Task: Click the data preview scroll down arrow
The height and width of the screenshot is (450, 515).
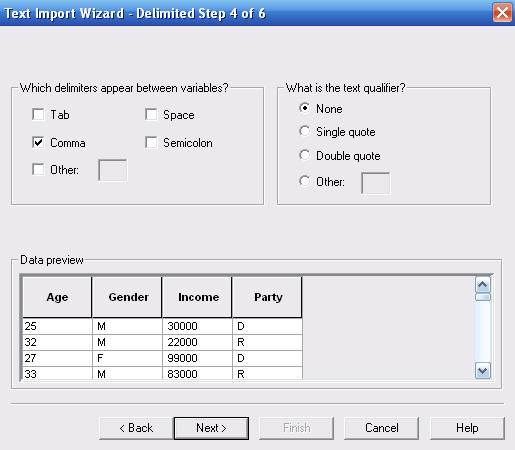Action: coord(483,371)
